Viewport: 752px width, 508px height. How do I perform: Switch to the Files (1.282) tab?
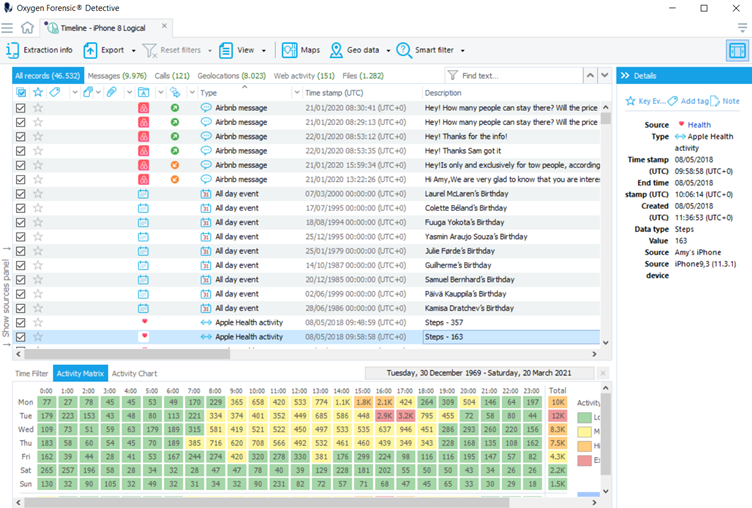click(x=363, y=76)
